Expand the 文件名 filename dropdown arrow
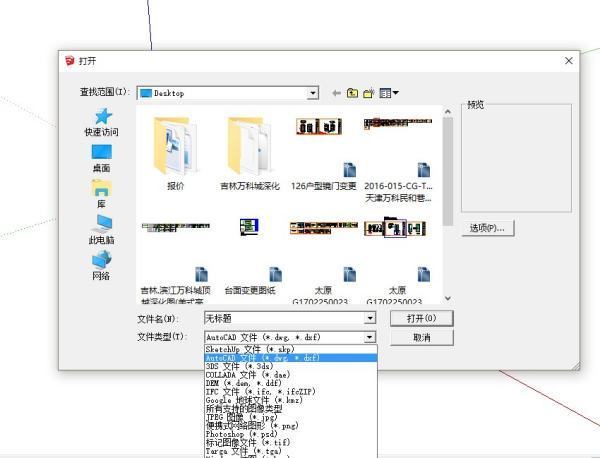The image size is (600, 458). [x=370, y=318]
